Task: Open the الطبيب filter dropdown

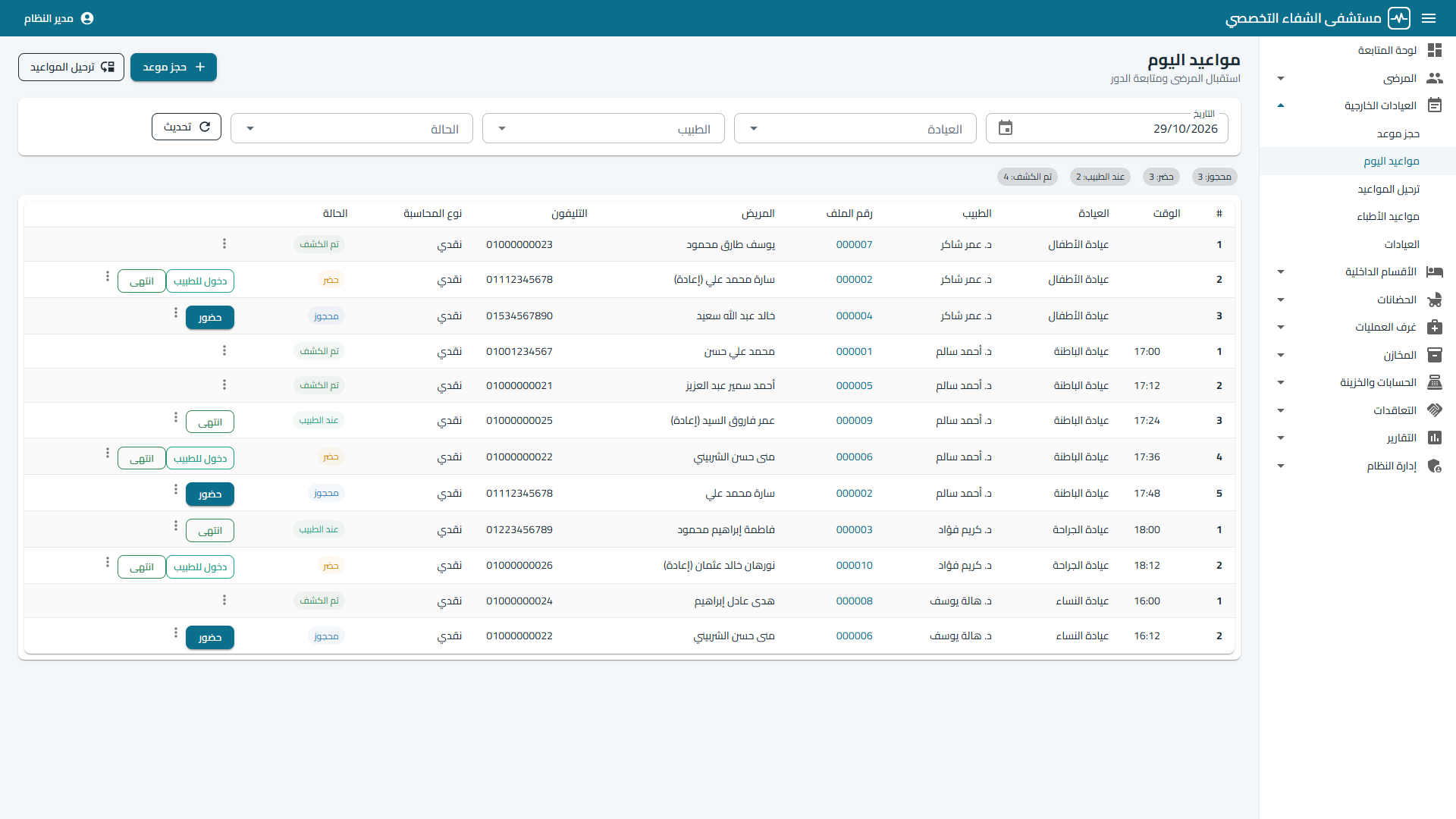Action: [x=604, y=128]
